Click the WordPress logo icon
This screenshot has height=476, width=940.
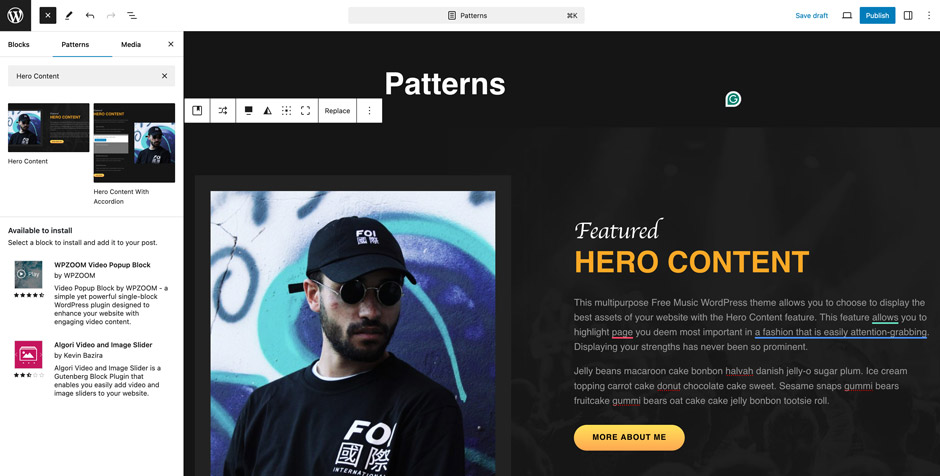pos(15,15)
